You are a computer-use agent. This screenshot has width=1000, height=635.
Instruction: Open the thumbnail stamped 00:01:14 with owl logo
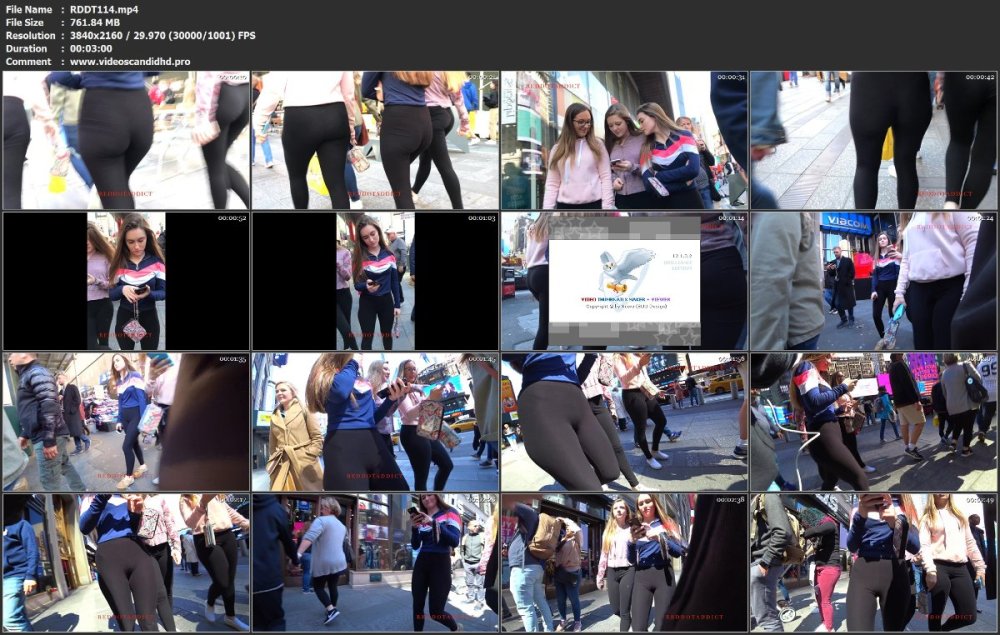coord(624,281)
